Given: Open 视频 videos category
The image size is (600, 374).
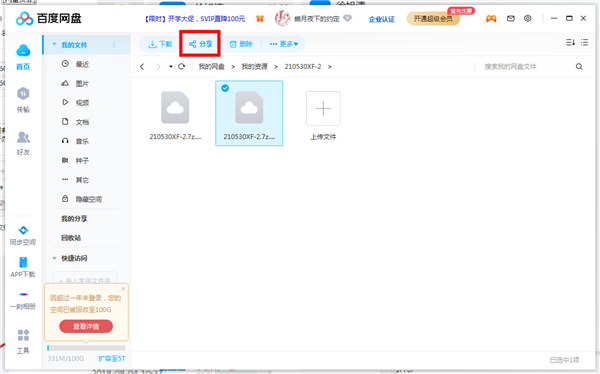Looking at the screenshot, I should tap(75, 103).
